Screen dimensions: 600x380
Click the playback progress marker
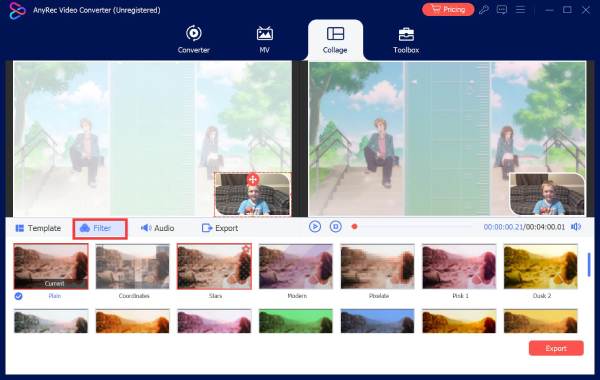click(354, 227)
